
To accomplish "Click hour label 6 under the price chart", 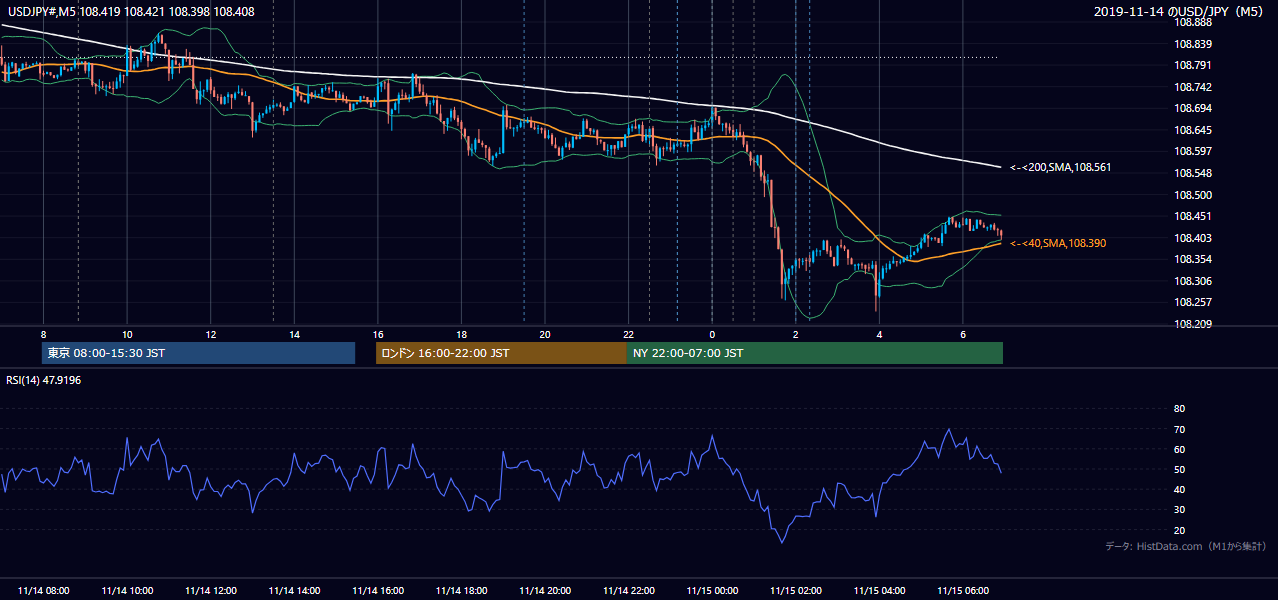I will 962,334.
